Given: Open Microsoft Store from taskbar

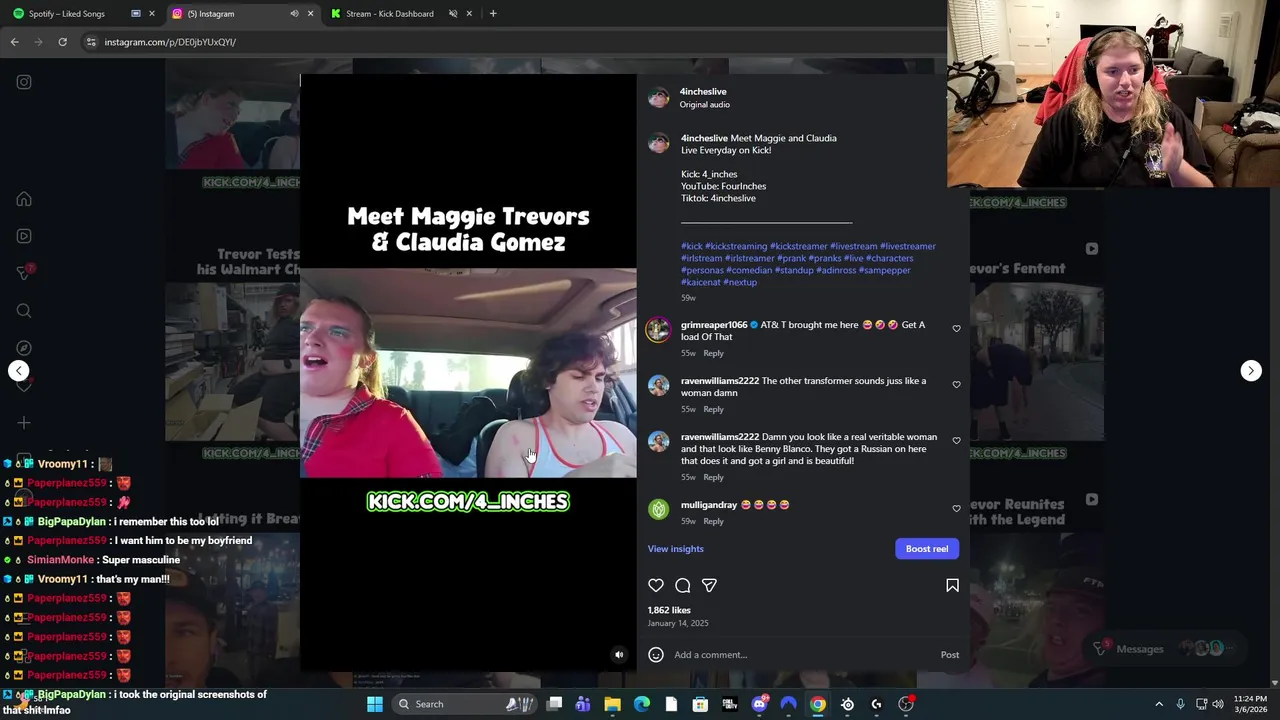Looking at the screenshot, I should coord(700,704).
